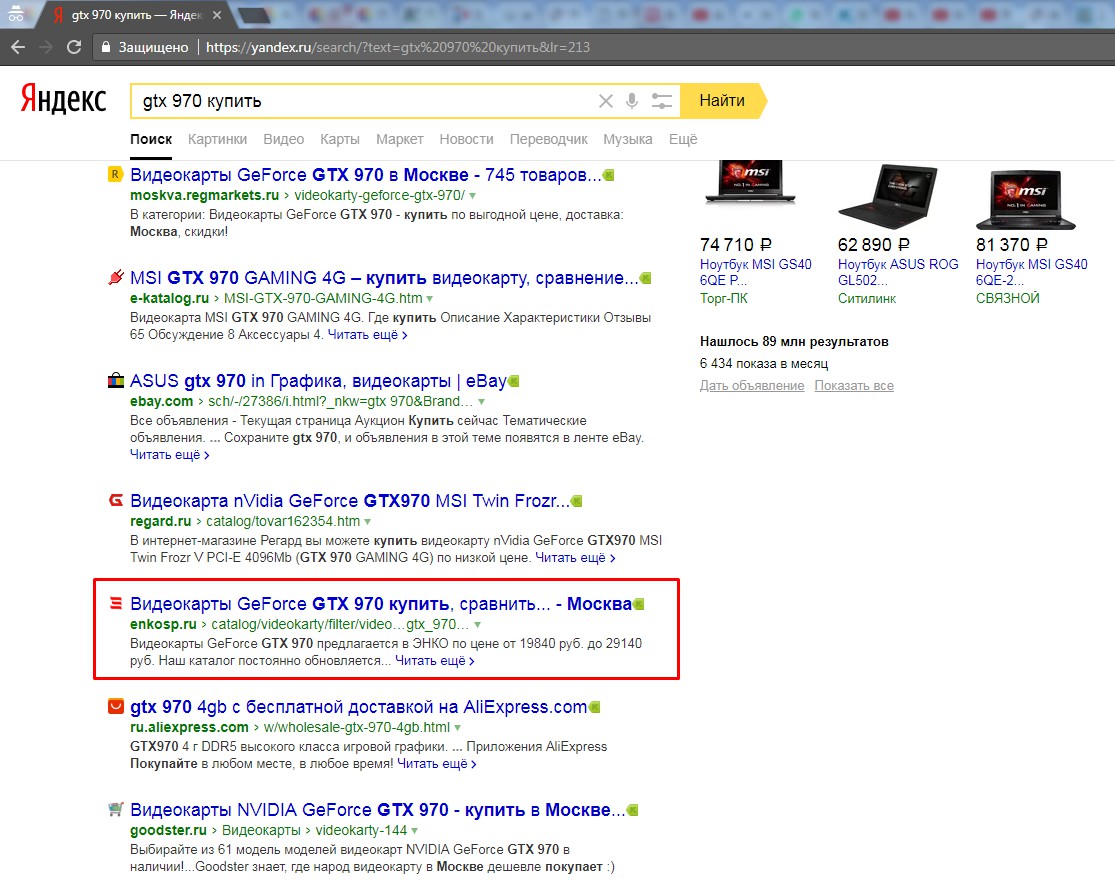Open the Карты tab
This screenshot has width=1115, height=896.
tap(340, 139)
